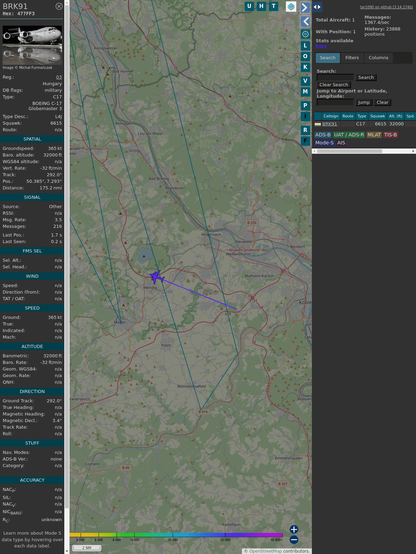
Task: Click the Hex: 477FF3 label
Action: [x=18, y=14]
